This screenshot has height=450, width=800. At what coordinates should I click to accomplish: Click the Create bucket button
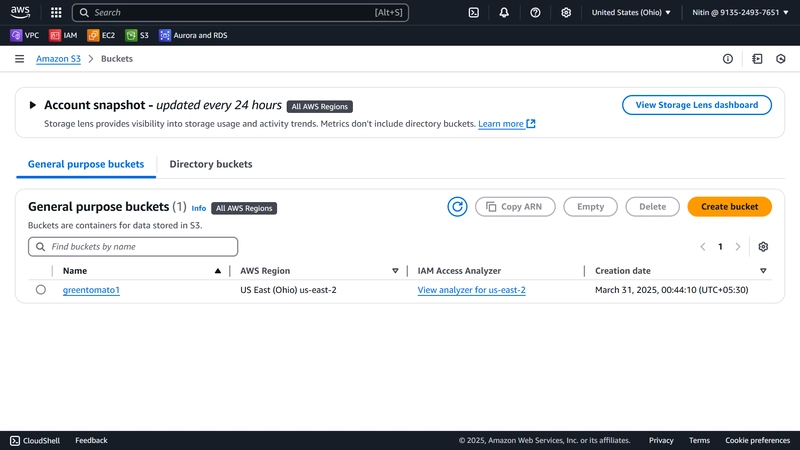click(x=729, y=207)
